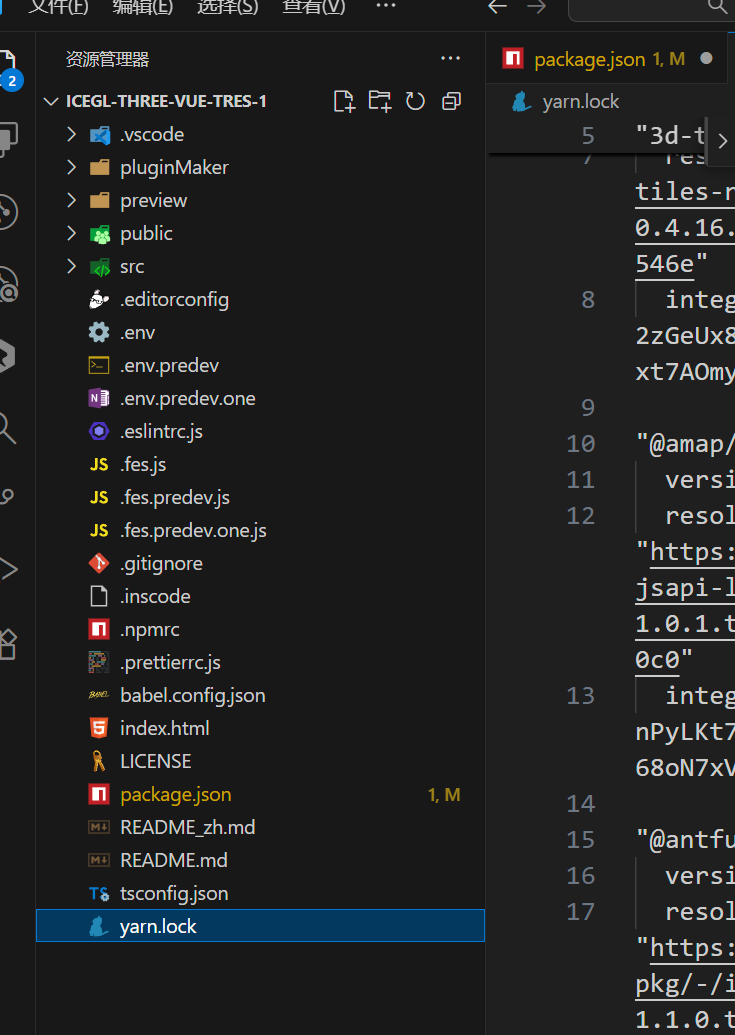Click the navigate back arrow
Image resolution: width=735 pixels, height=1035 pixels.
pos(497,7)
